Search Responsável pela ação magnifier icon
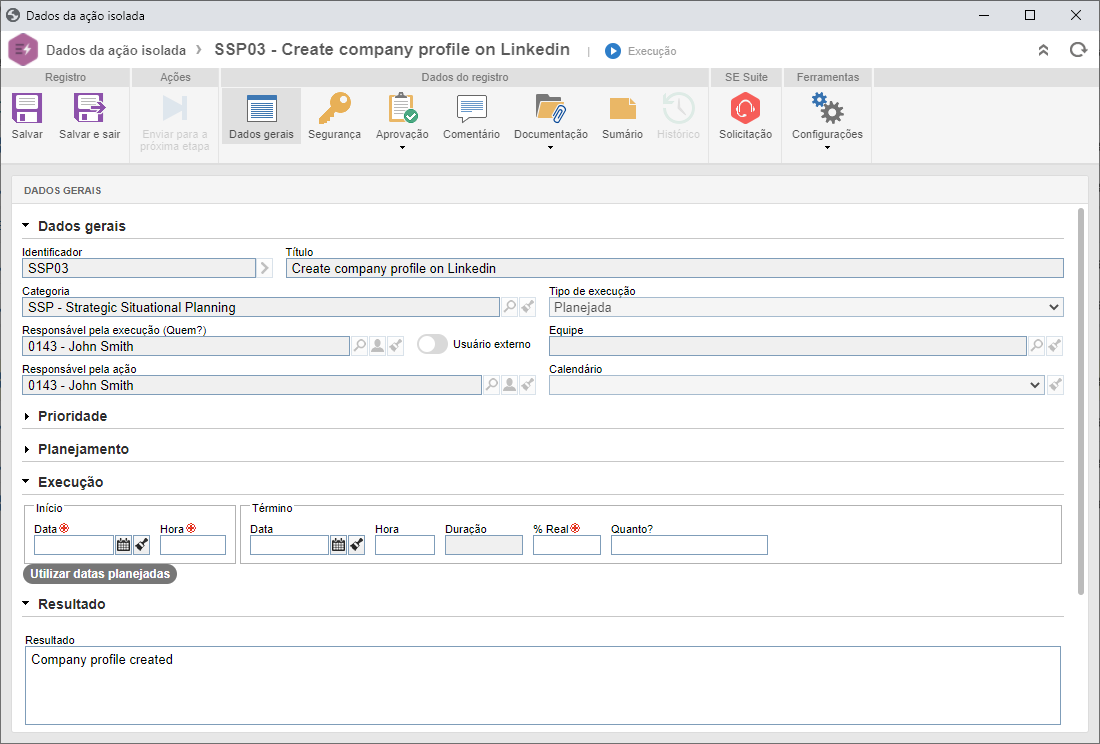The width and height of the screenshot is (1100, 744). (x=492, y=385)
